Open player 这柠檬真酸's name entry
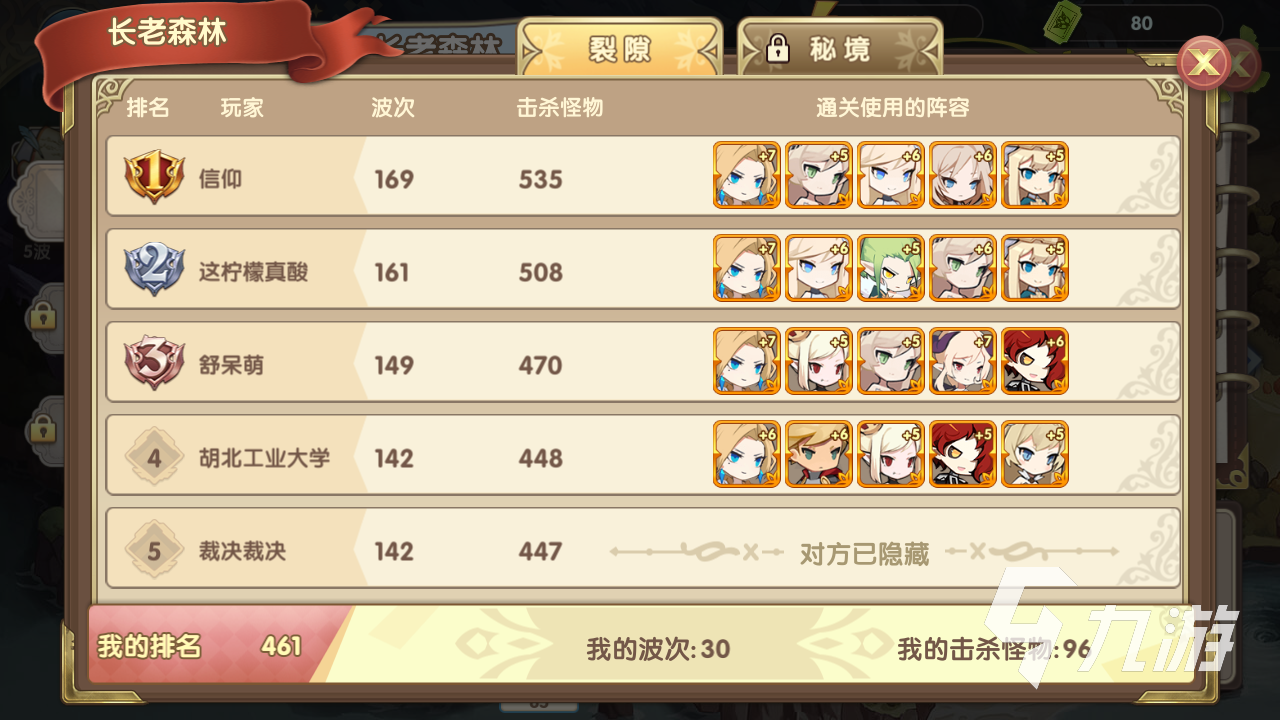 pos(253,272)
